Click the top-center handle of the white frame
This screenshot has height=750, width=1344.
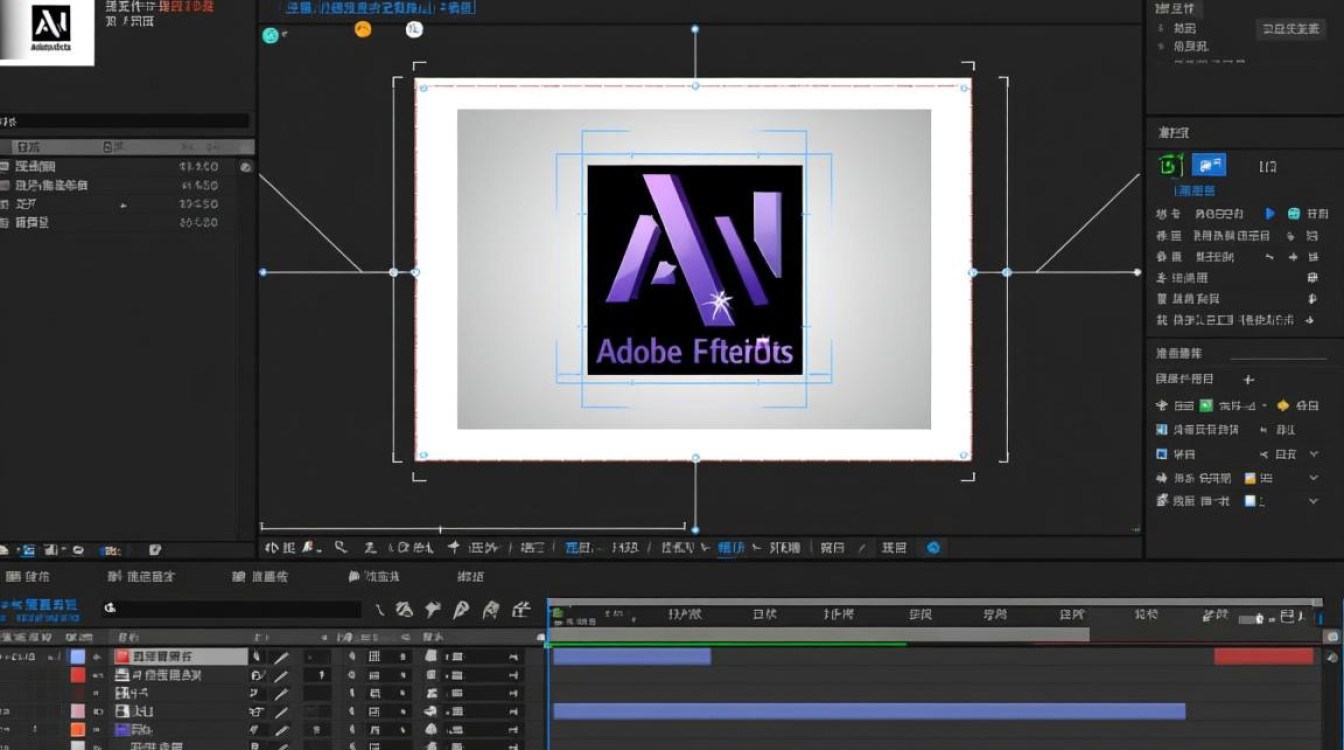click(x=695, y=86)
